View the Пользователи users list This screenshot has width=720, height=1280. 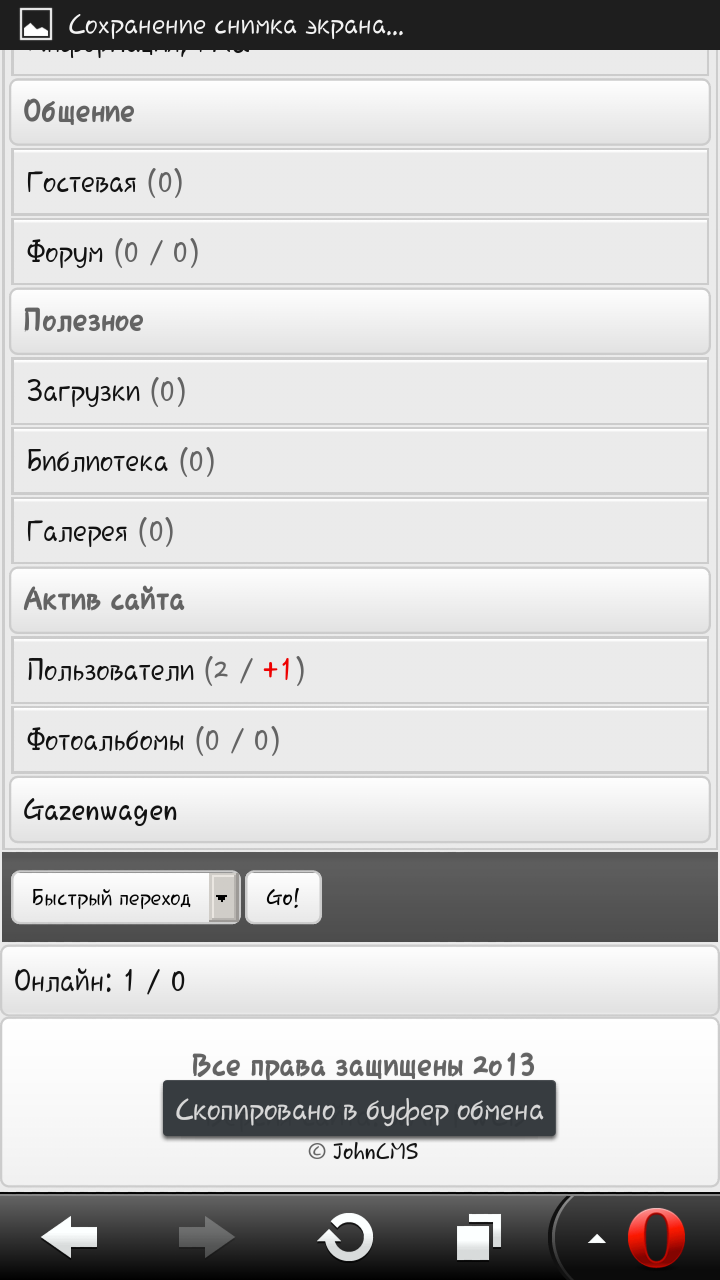click(x=111, y=670)
